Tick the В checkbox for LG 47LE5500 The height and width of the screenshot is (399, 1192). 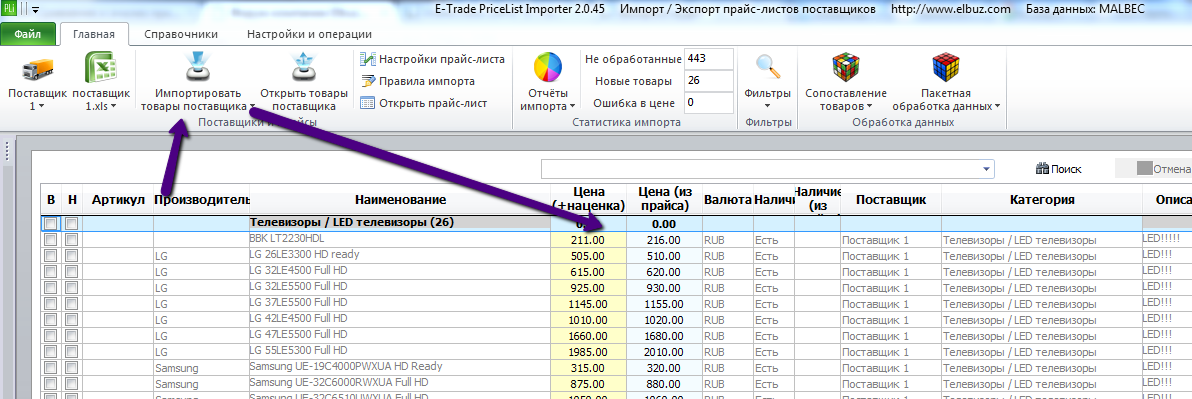[x=51, y=336]
